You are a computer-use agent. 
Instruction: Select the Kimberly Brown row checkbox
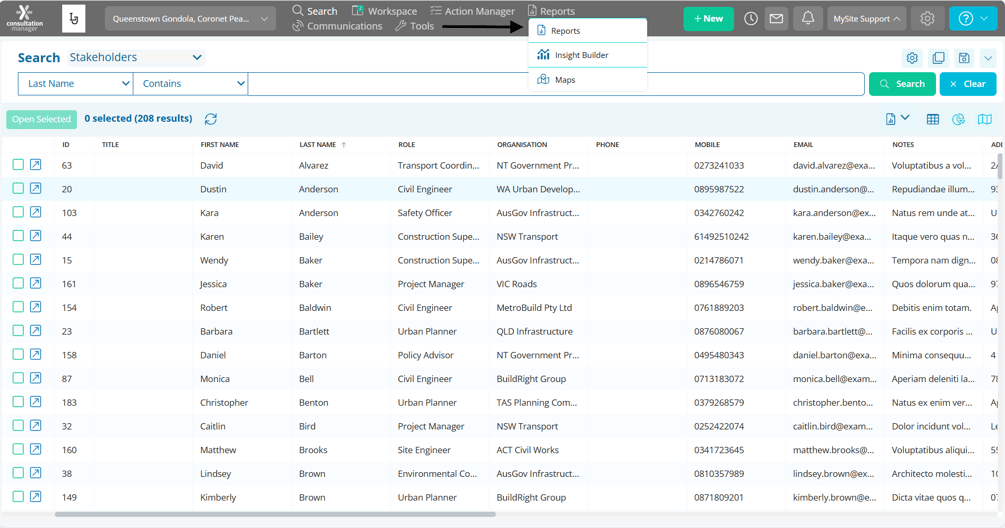18,497
